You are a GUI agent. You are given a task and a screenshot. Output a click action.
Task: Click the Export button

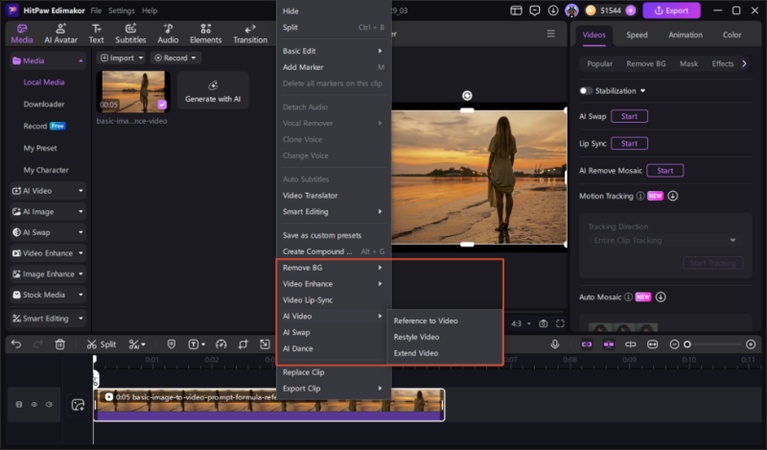671,10
